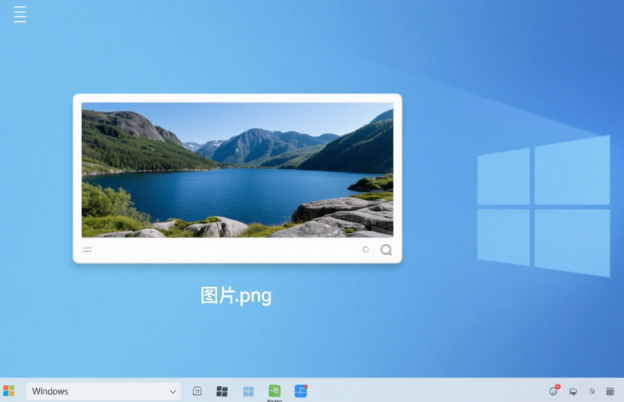Viewport: 624px width, 402px height.
Task: Open the hamburger menu at top-left
Action: click(x=20, y=14)
